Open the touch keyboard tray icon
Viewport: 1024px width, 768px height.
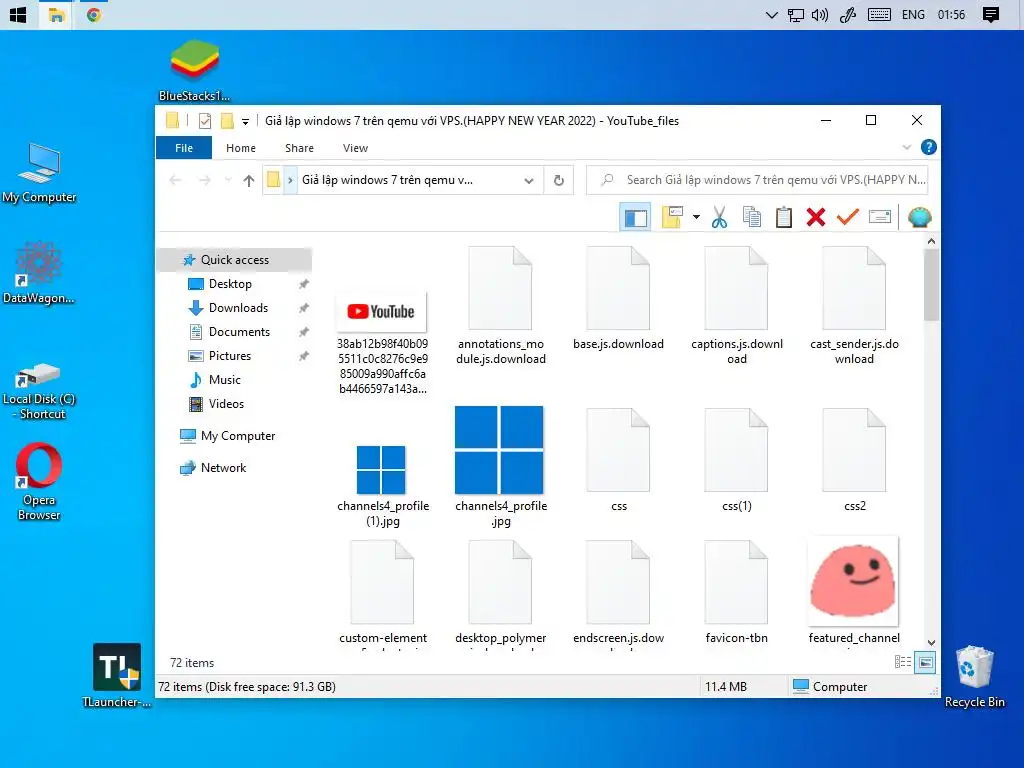click(x=879, y=15)
